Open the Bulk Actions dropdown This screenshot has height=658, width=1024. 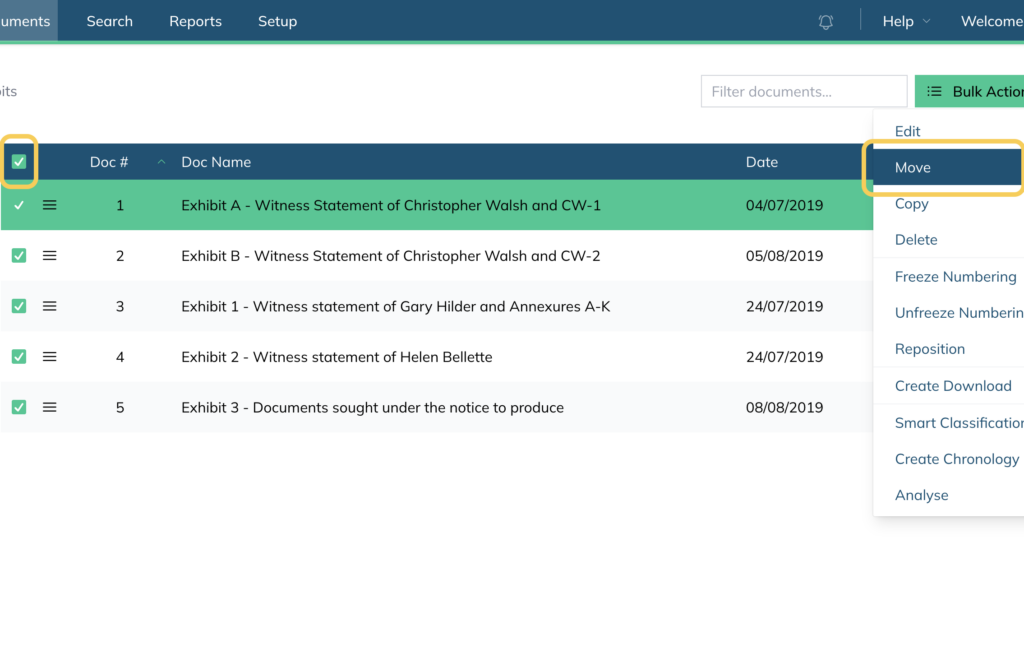click(969, 91)
